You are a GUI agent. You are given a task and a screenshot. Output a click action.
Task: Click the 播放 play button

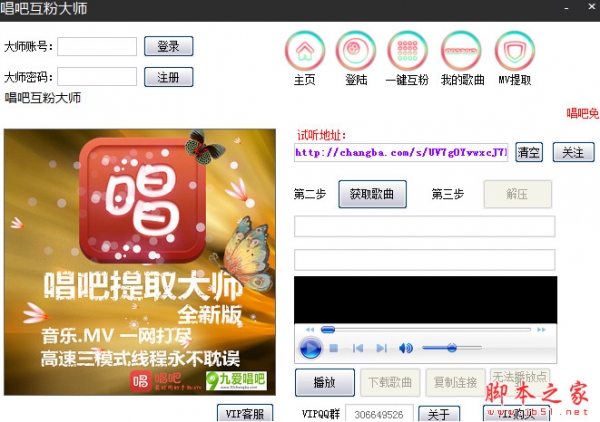[324, 382]
